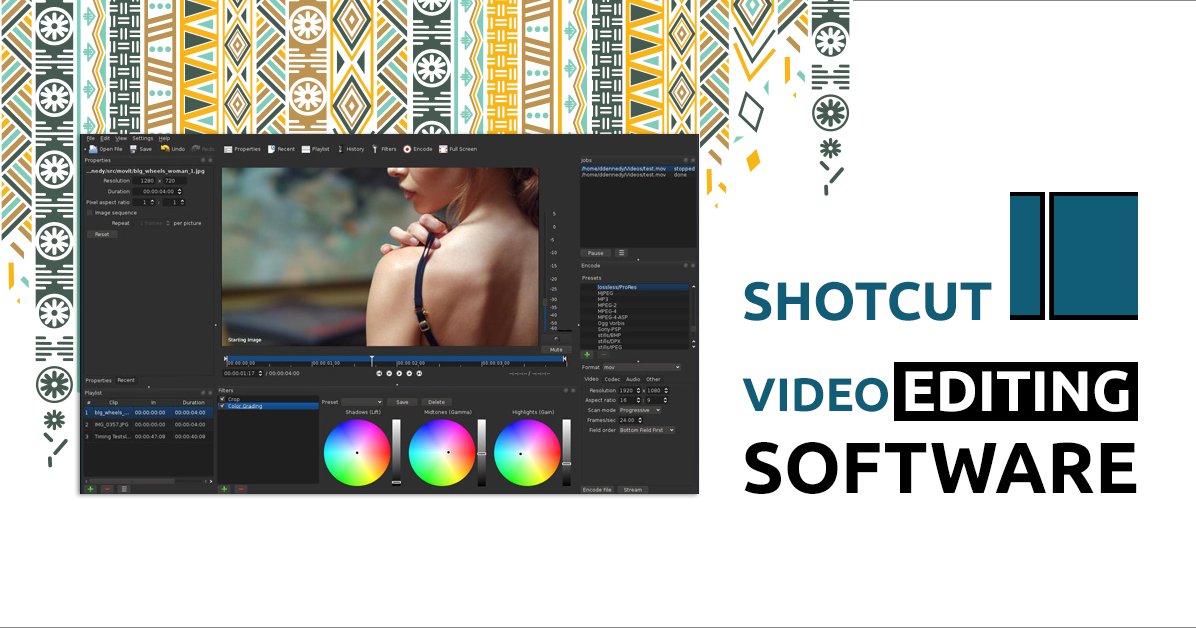Close the Properties panel
Image resolution: width=1196 pixels, height=628 pixels.
coord(211,160)
